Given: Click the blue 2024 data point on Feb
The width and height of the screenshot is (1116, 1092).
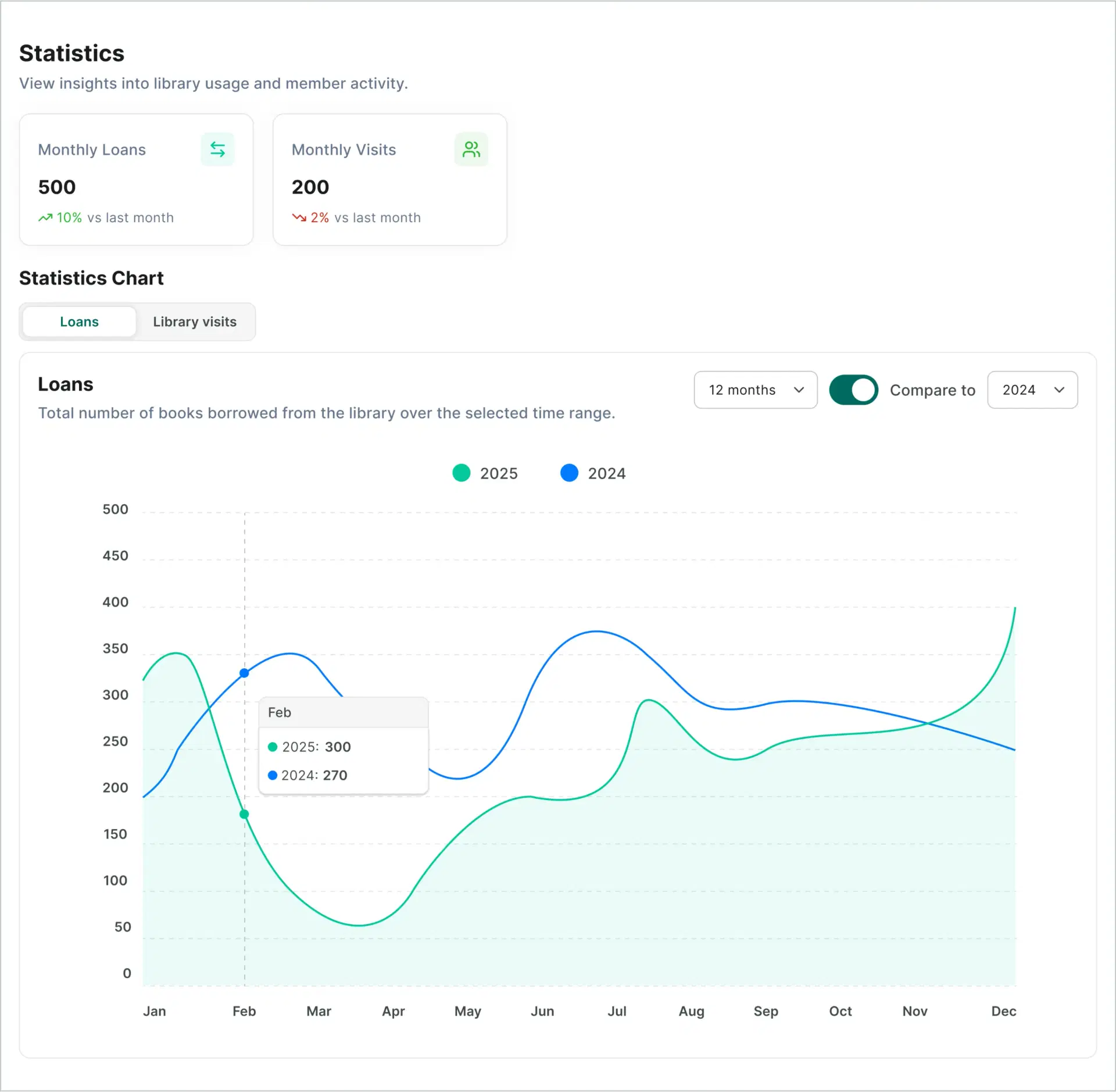Looking at the screenshot, I should pos(244,673).
